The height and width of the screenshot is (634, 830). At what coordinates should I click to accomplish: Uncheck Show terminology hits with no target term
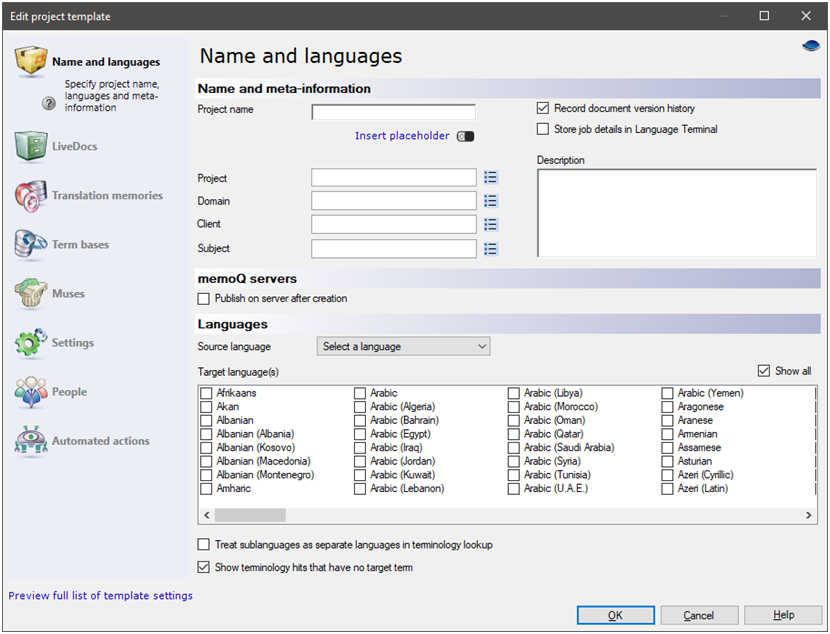pyautogui.click(x=203, y=567)
